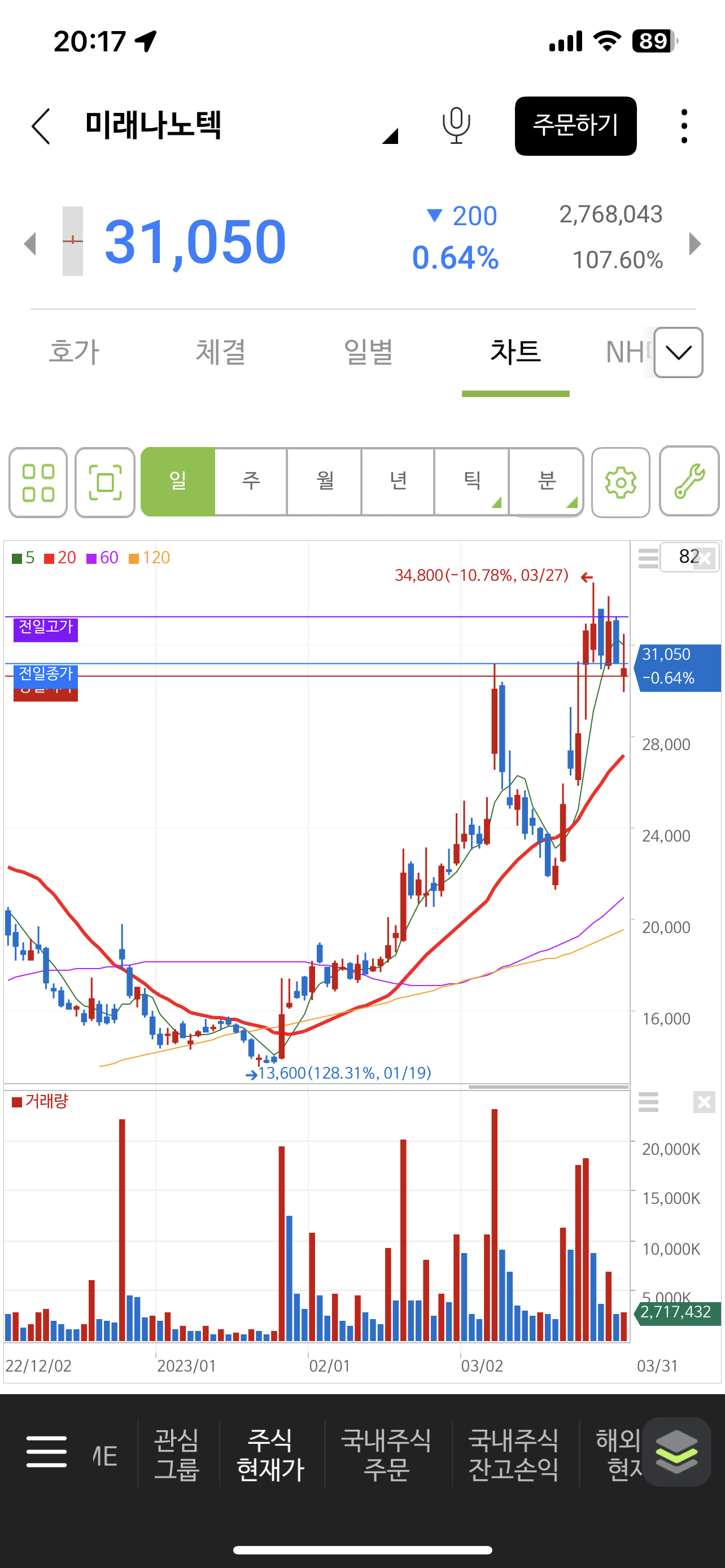Open the bottom hamburger main menu
Screen dimensions: 725x1568
(47, 1452)
